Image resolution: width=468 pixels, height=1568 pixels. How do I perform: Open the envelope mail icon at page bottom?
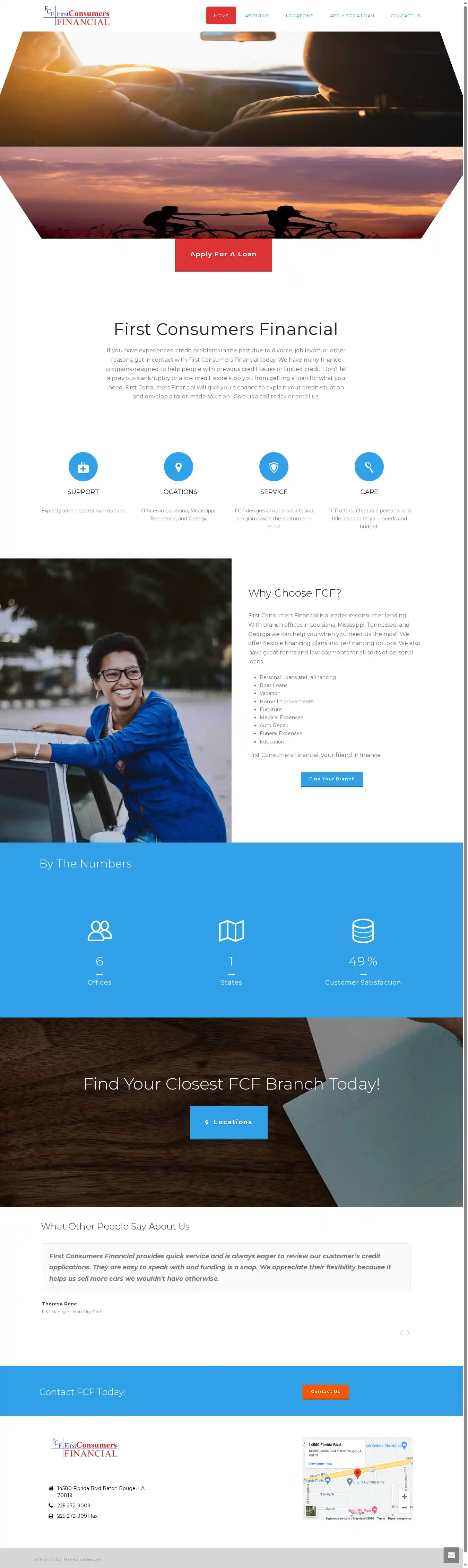pyautogui.click(x=451, y=1554)
